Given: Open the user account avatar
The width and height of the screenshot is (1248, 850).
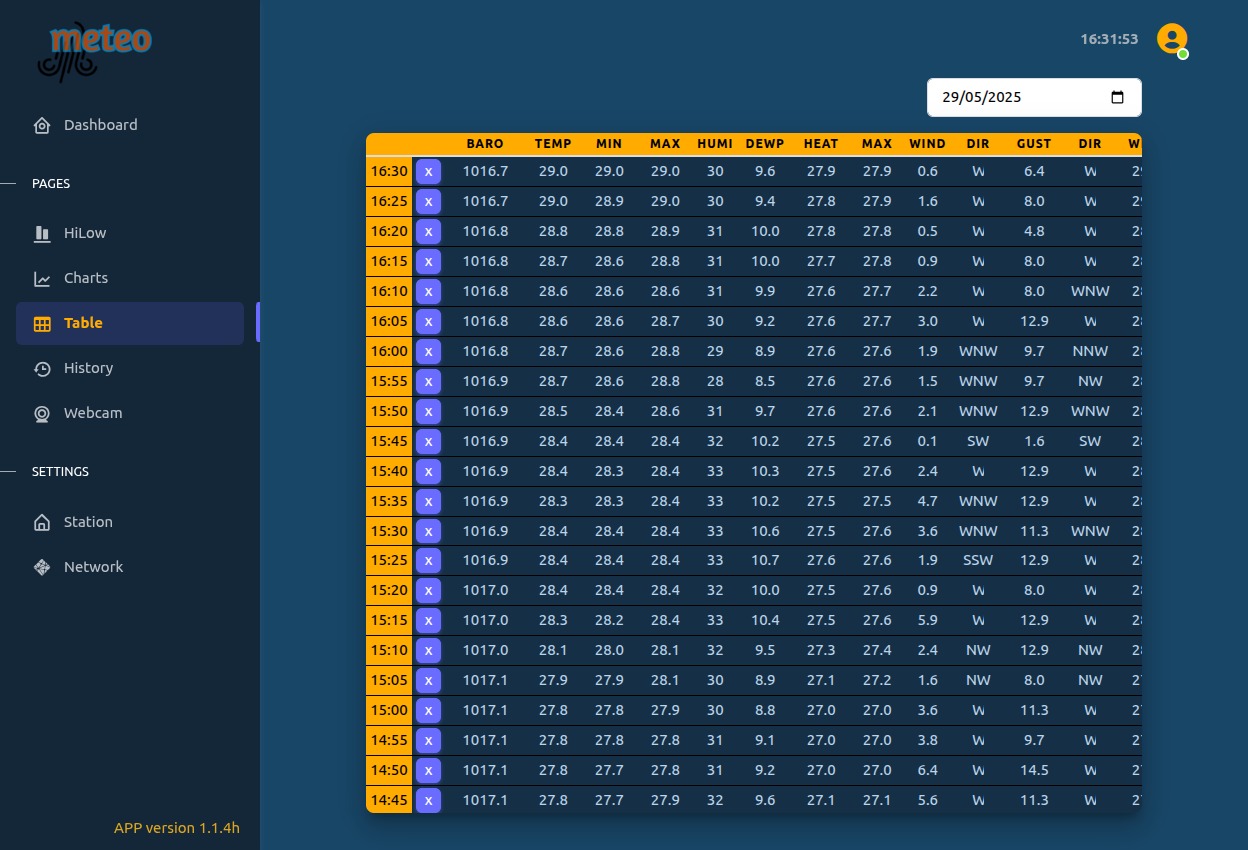Looking at the screenshot, I should pyautogui.click(x=1172, y=39).
